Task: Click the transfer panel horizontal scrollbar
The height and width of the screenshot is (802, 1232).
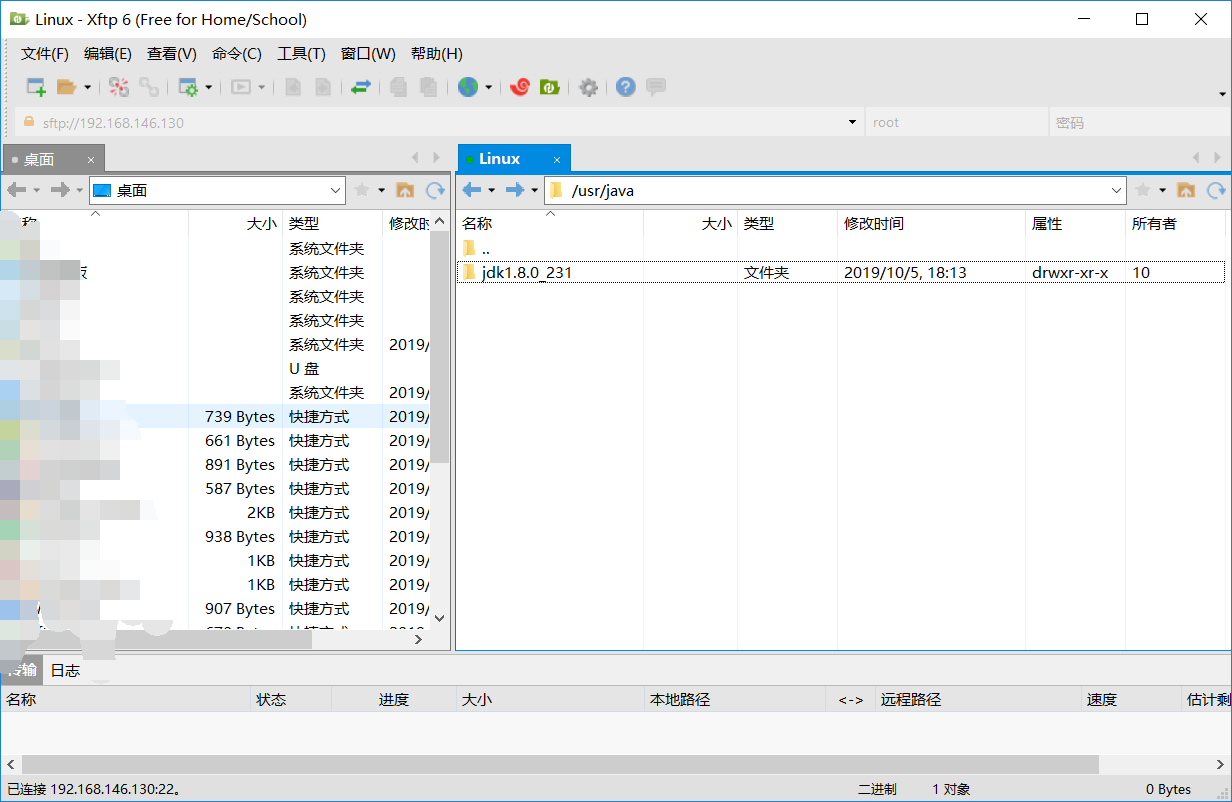Action: (x=560, y=764)
